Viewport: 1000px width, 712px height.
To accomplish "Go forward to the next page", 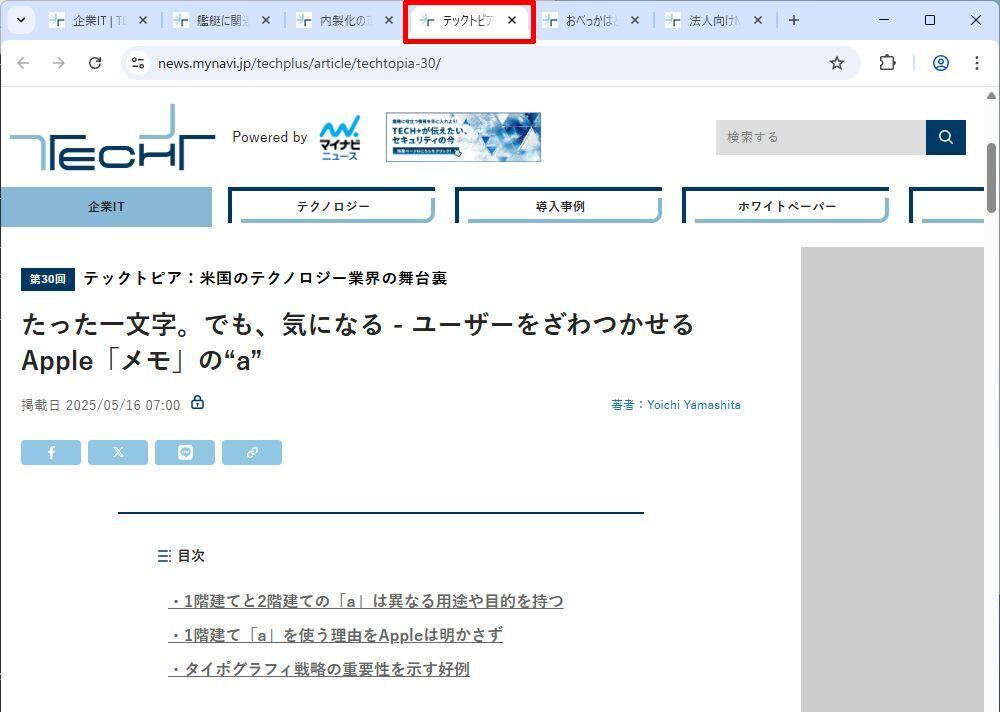I will (x=59, y=63).
